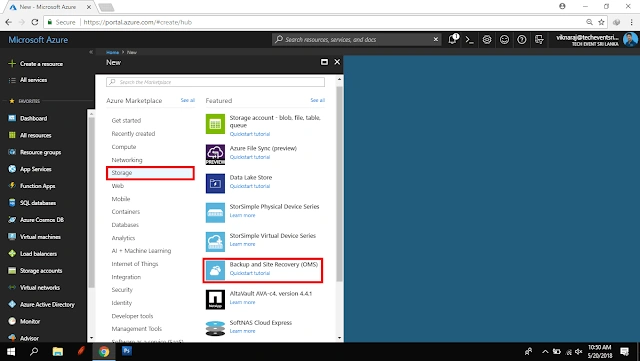640x361 pixels.
Task: Open the notifications bell icon
Action: click(452, 40)
